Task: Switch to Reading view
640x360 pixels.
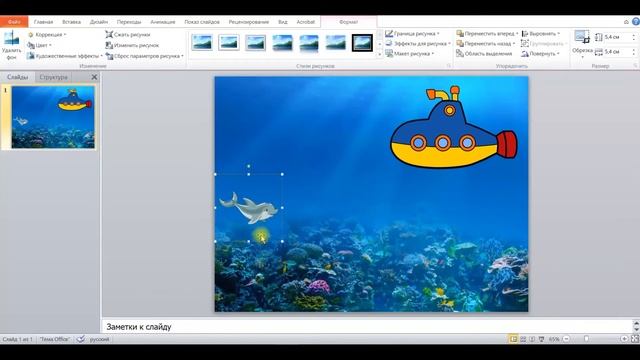Action: click(532, 339)
